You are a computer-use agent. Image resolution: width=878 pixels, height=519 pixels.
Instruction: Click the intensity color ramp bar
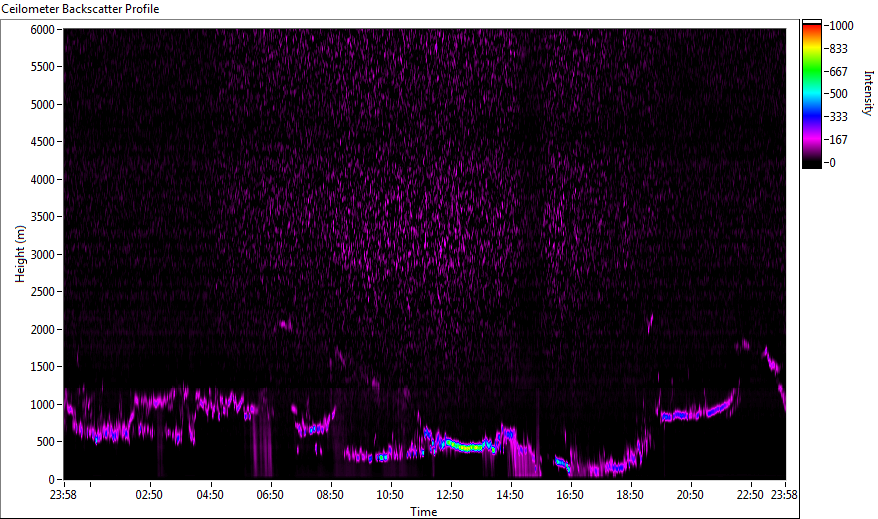pos(811,94)
